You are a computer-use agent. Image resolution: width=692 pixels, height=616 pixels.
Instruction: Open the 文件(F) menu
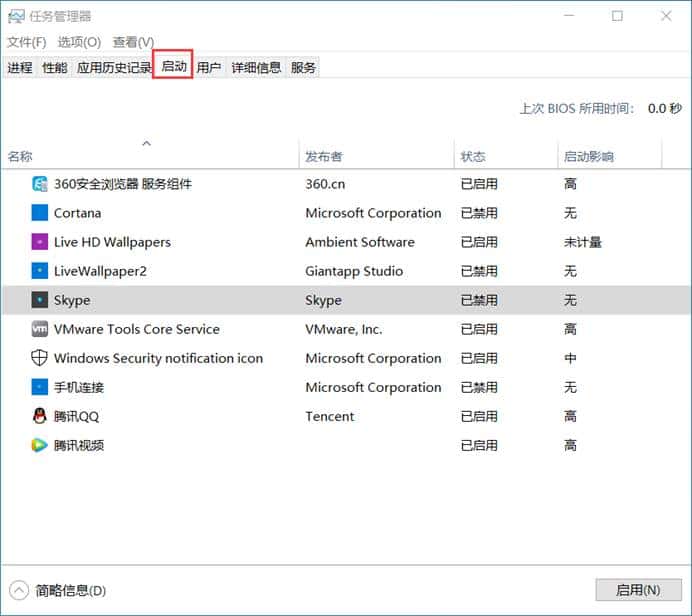pyautogui.click(x=26, y=42)
